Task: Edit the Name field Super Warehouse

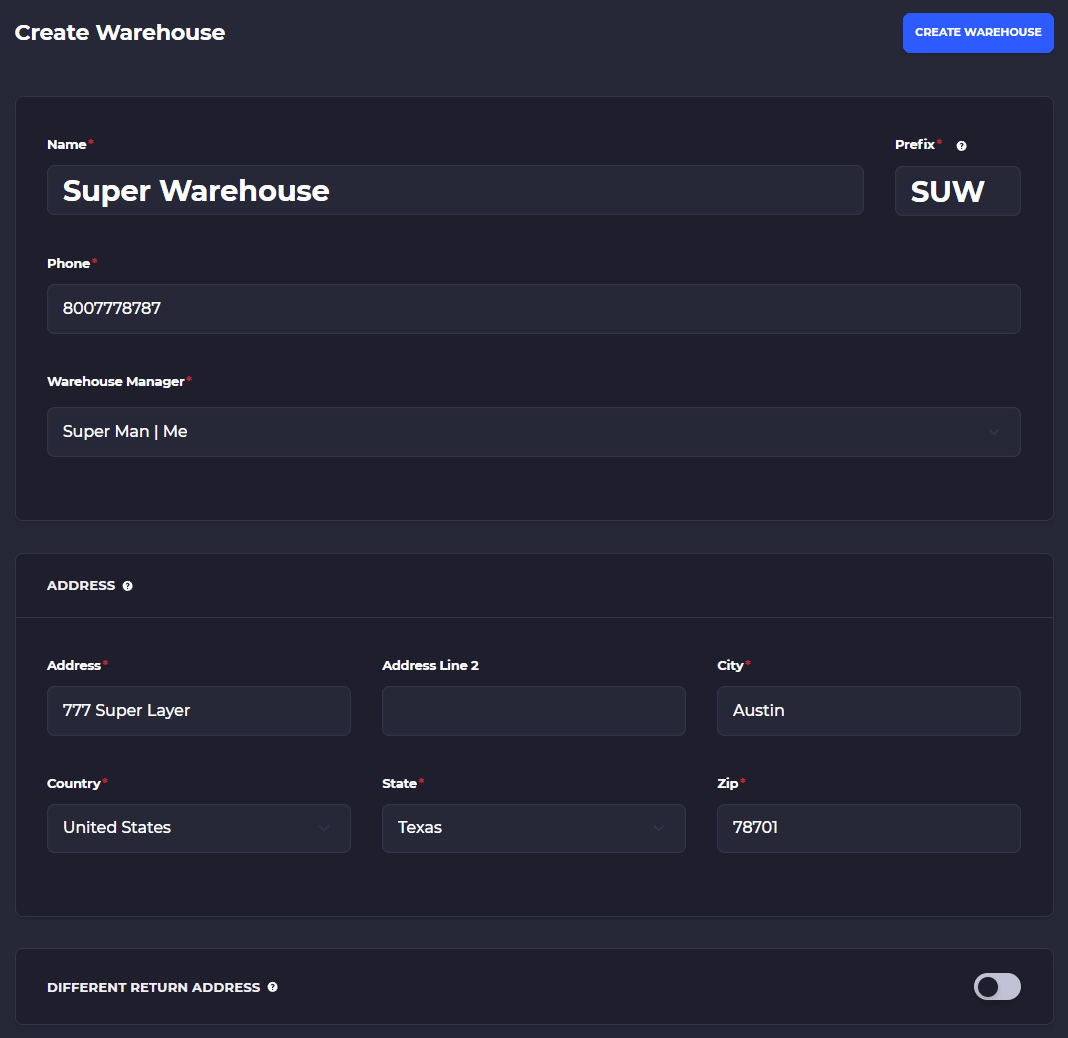Action: pos(455,190)
